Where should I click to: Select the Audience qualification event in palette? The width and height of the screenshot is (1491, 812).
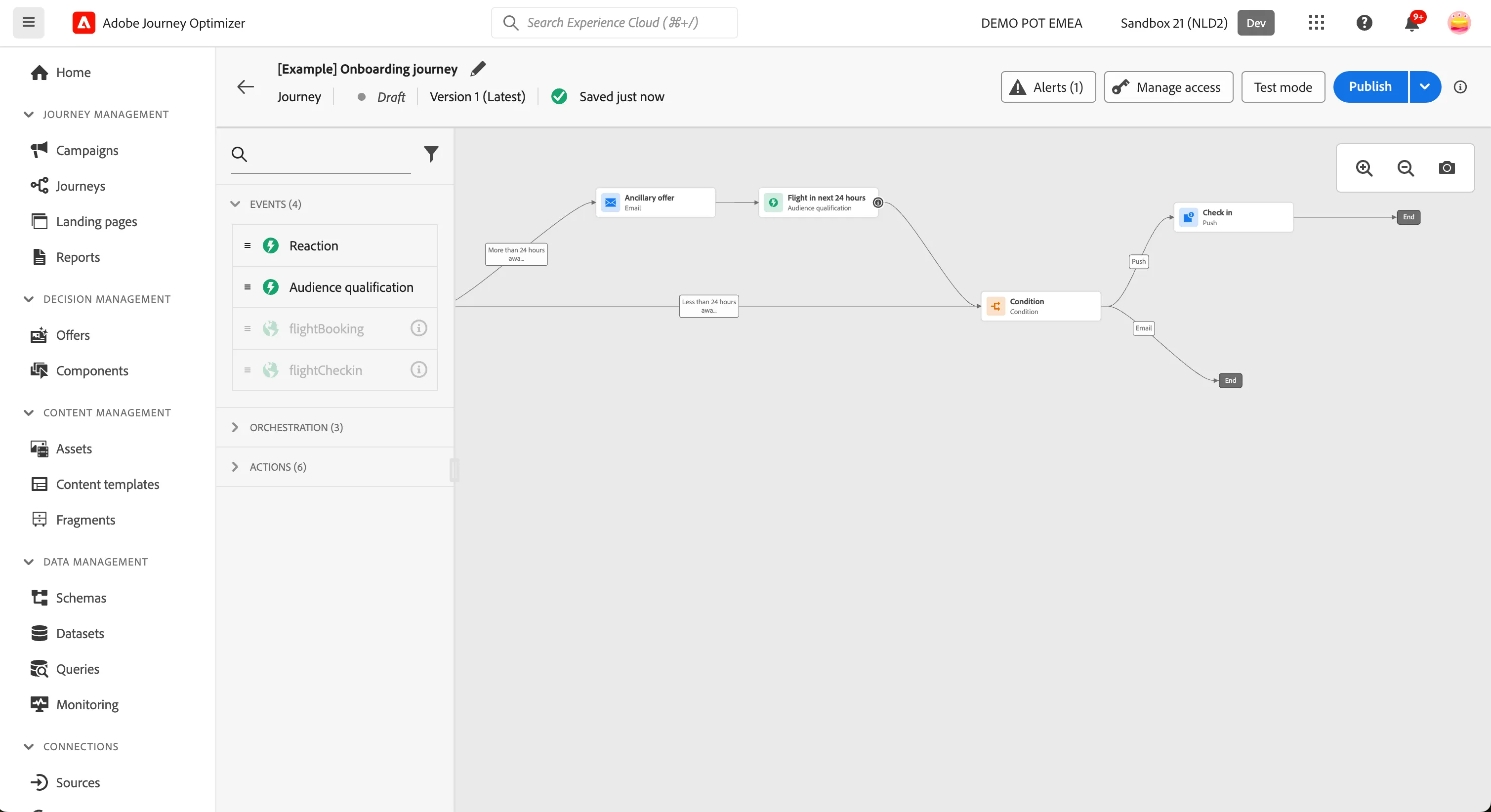point(334,287)
